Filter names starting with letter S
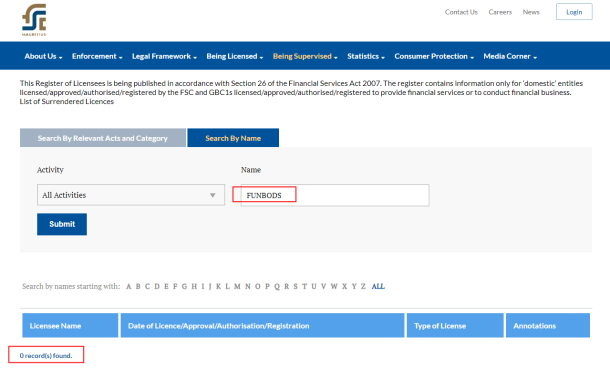This screenshot has width=610, height=380. [x=295, y=287]
